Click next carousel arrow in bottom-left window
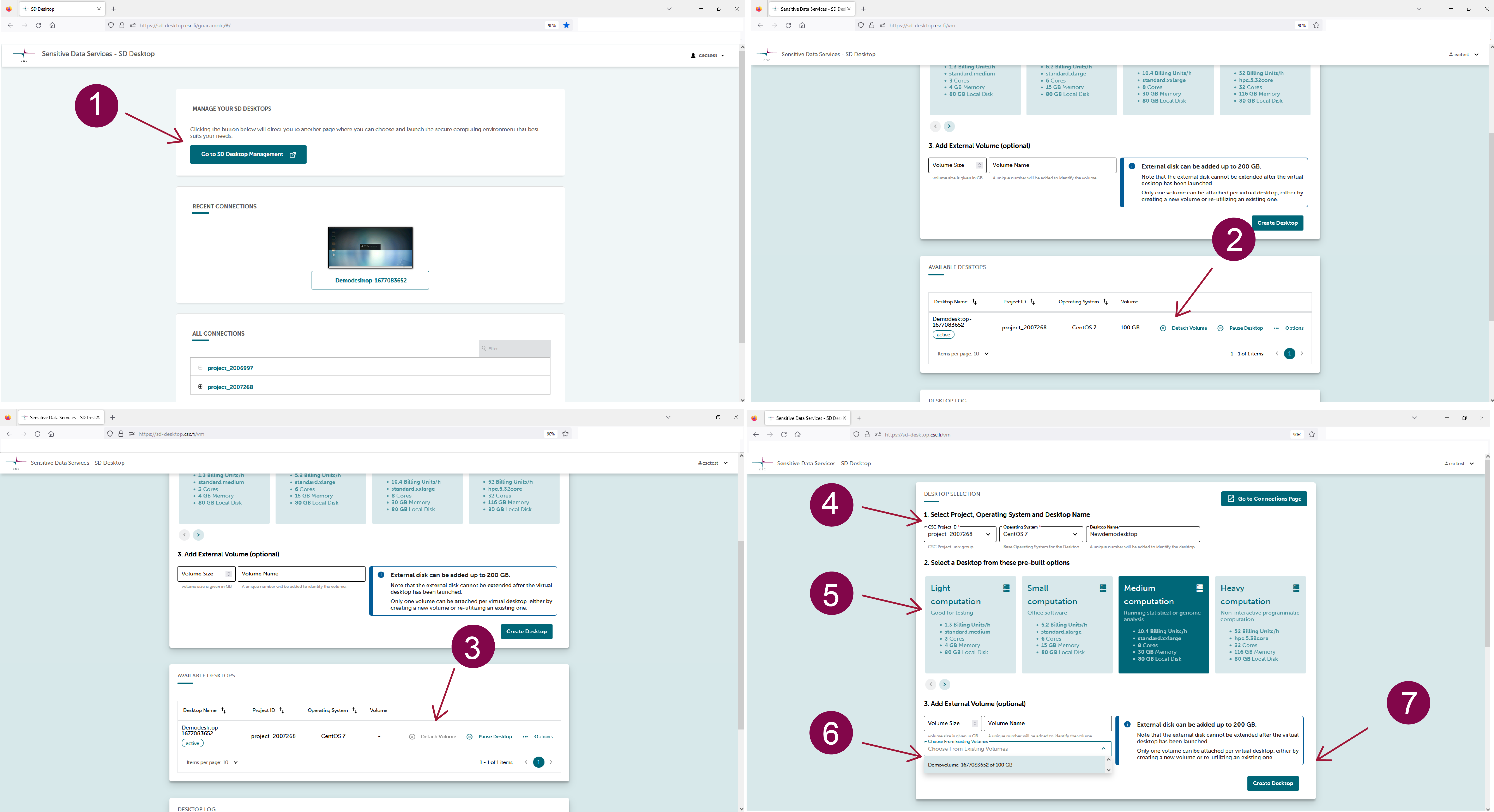The width and height of the screenshot is (1494, 812). click(198, 535)
